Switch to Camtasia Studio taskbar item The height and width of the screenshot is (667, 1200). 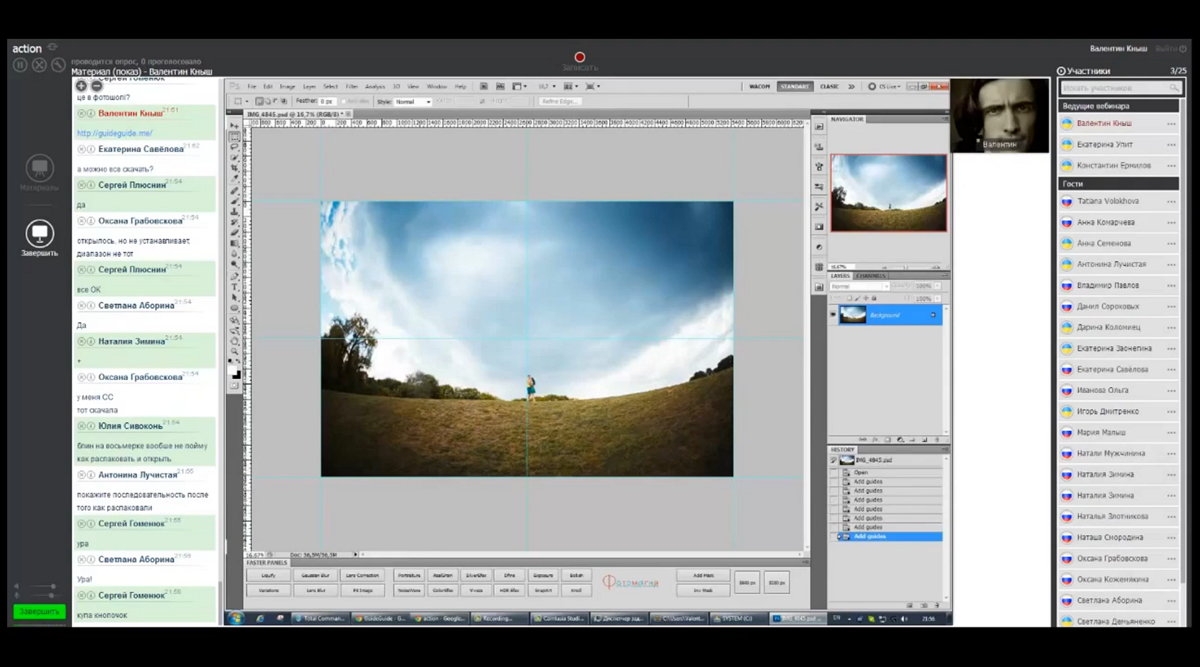coord(560,618)
